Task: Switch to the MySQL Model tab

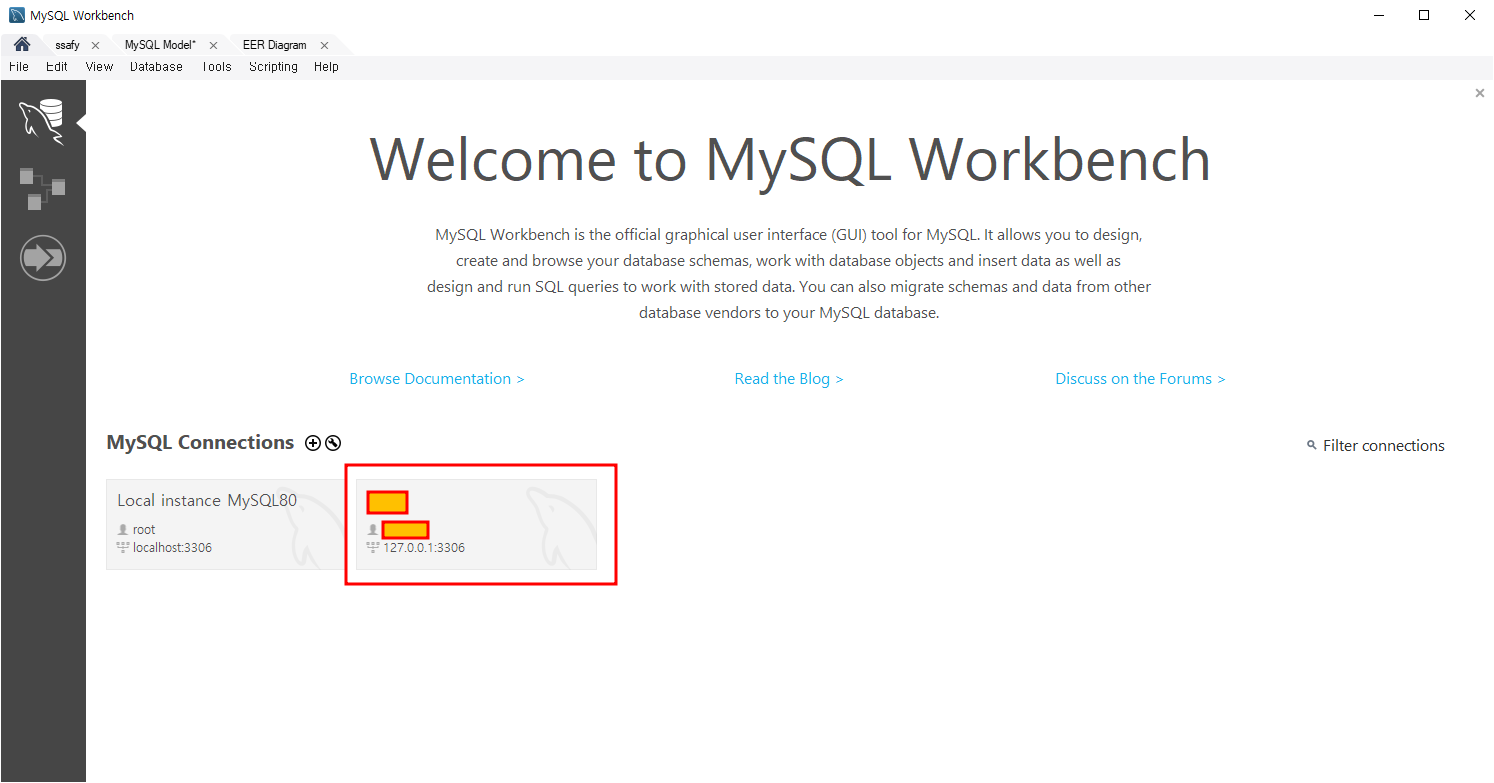Action: 160,45
